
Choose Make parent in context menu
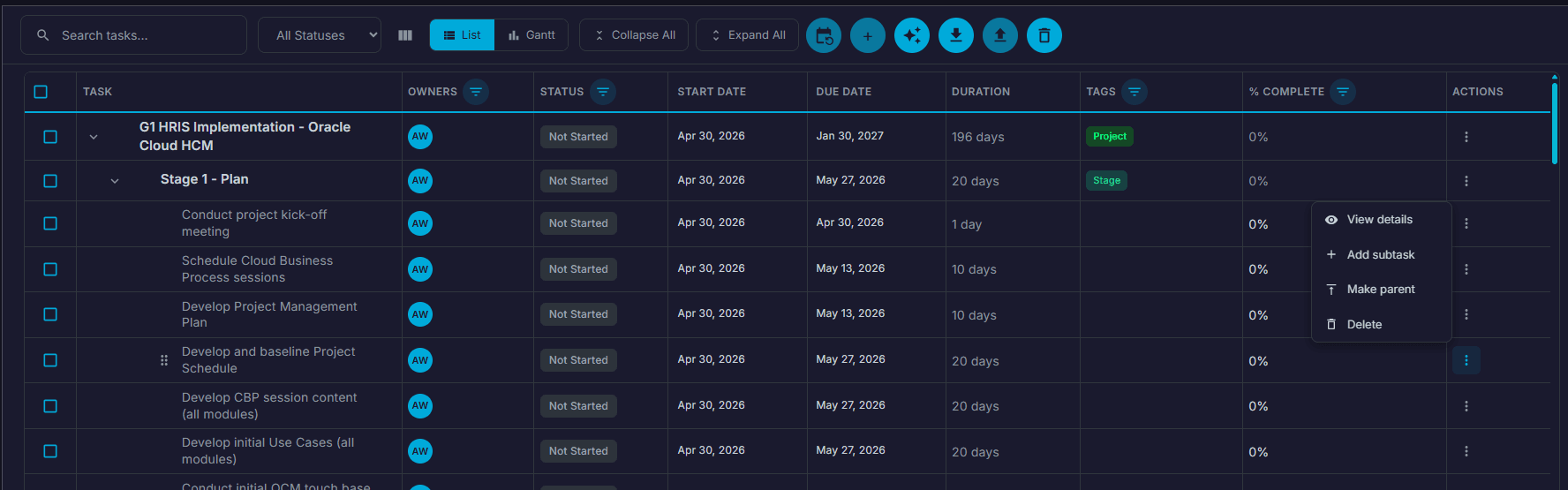1381,290
